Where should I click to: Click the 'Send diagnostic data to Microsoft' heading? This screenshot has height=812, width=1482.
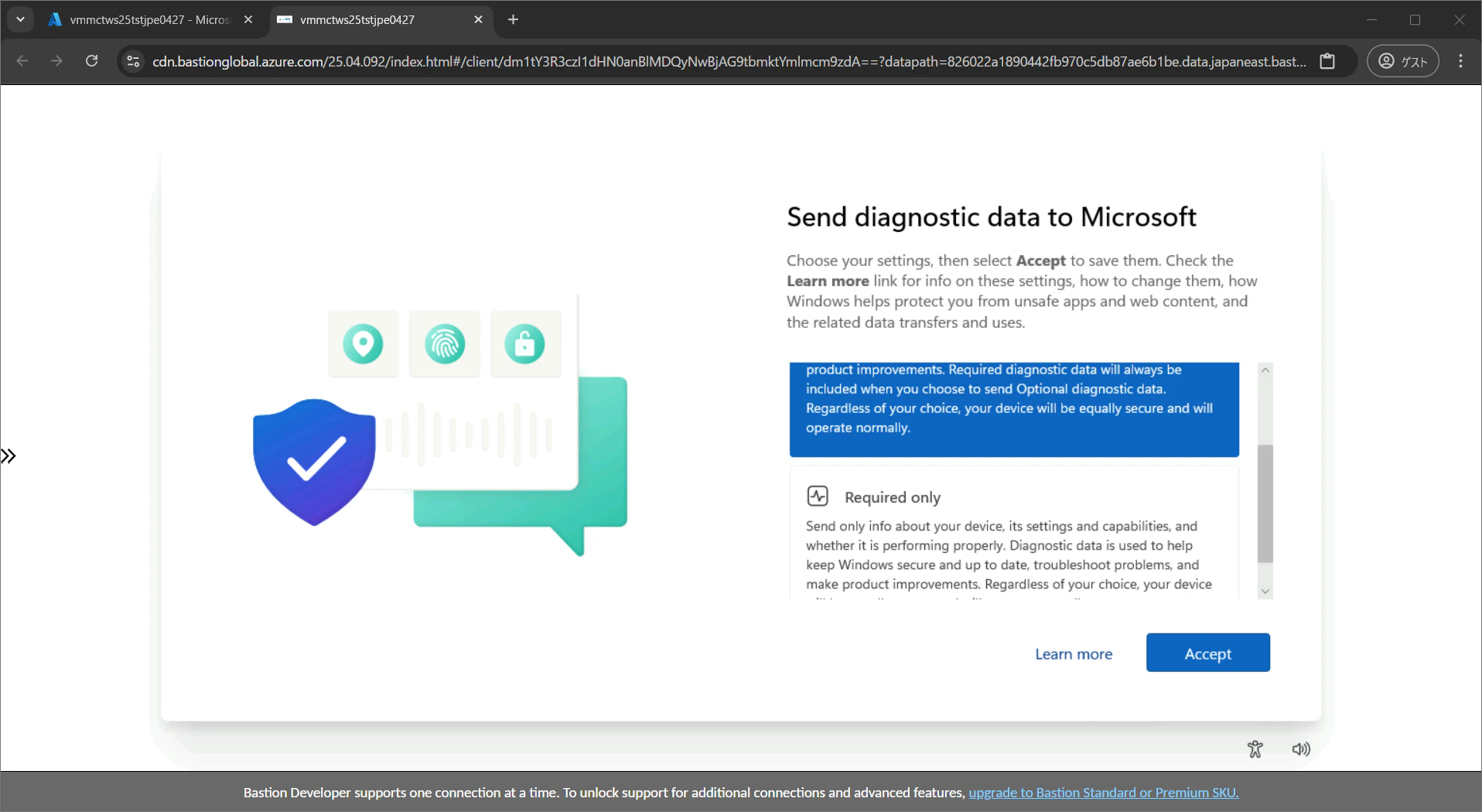991,217
